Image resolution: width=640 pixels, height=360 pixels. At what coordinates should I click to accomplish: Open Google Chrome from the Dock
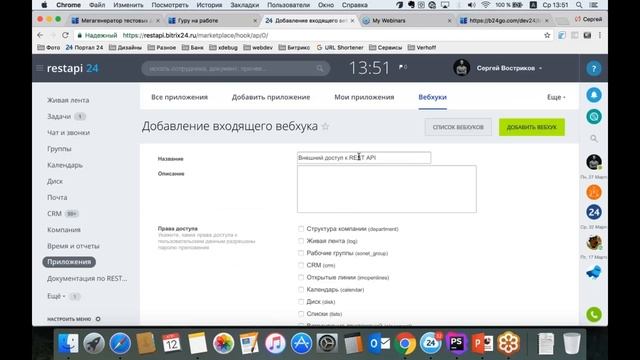(x=404, y=343)
